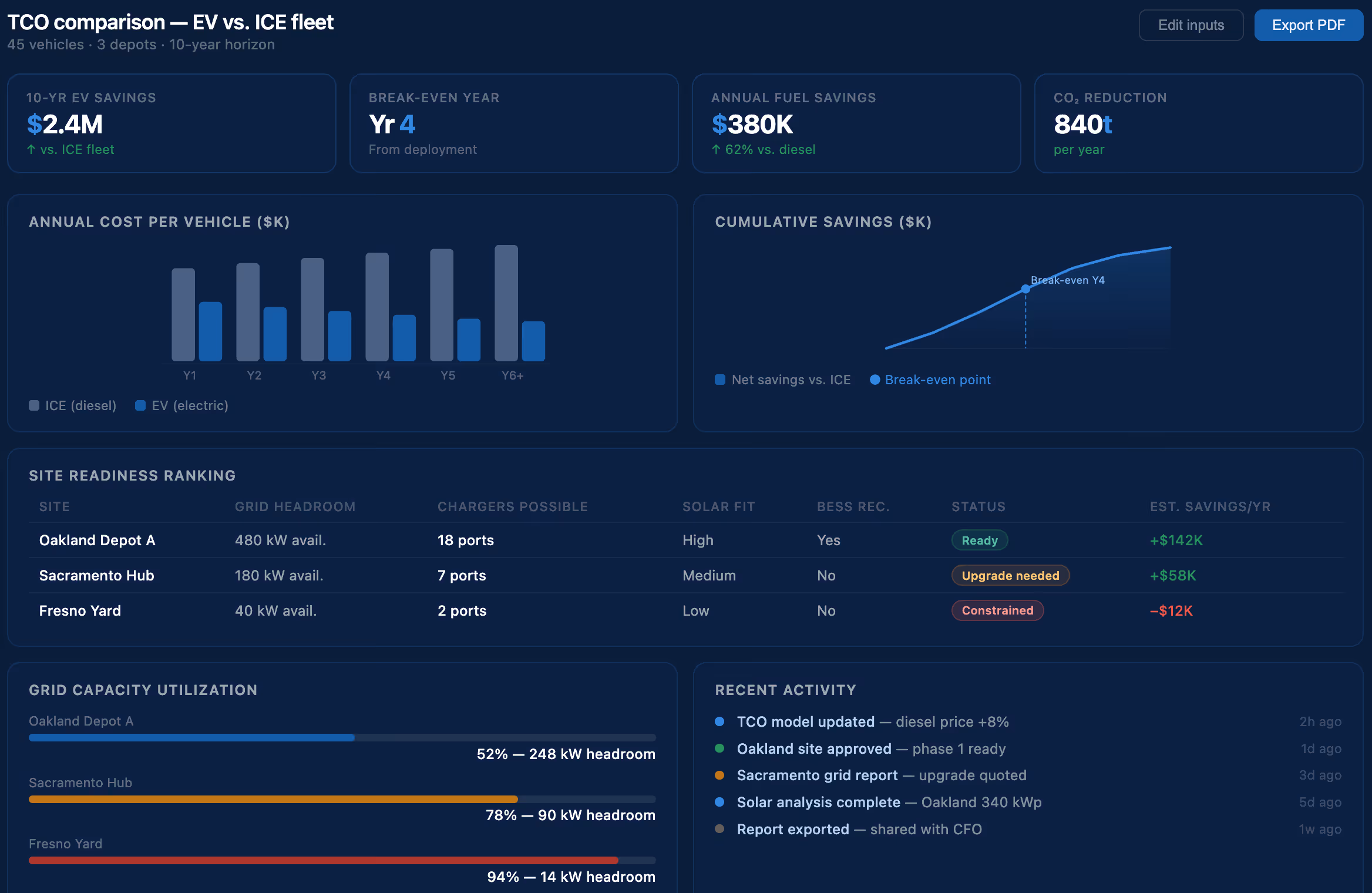Click orange dot beside Sacramento grid report
Image resolution: width=1372 pixels, height=893 pixels.
[x=719, y=775]
